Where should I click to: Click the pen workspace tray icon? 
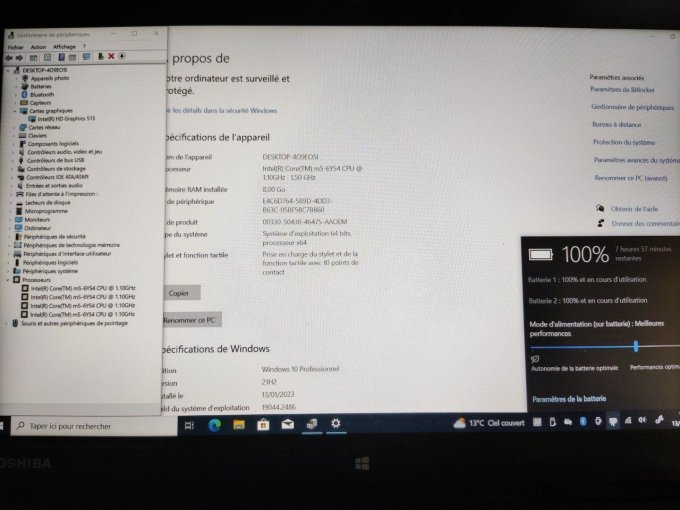click(660, 420)
